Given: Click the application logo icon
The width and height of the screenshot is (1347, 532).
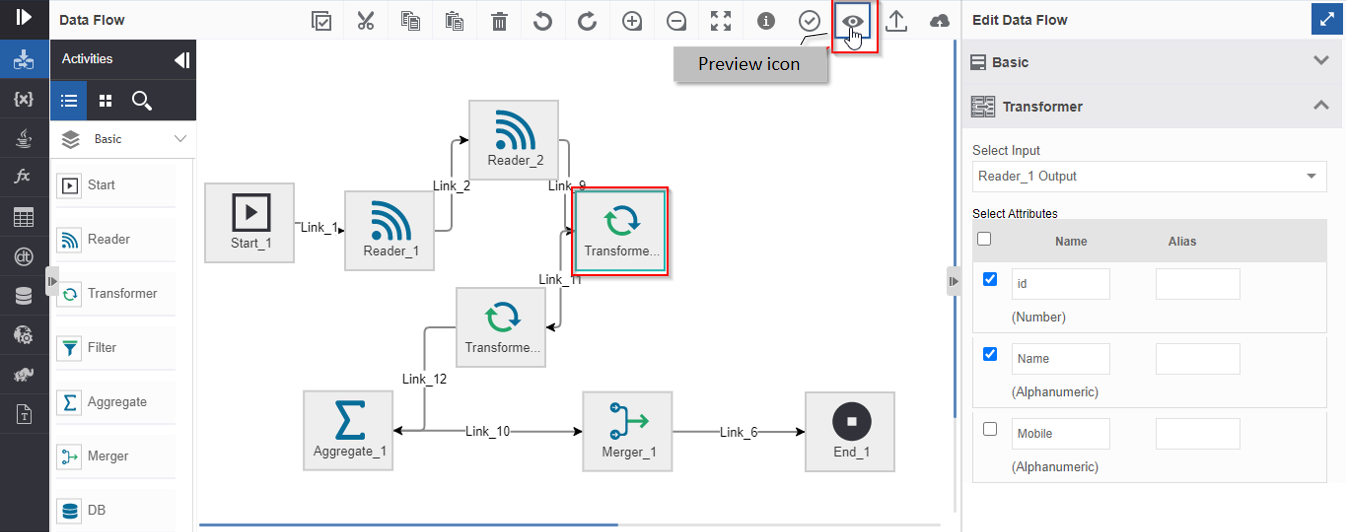Looking at the screenshot, I should [x=24, y=18].
